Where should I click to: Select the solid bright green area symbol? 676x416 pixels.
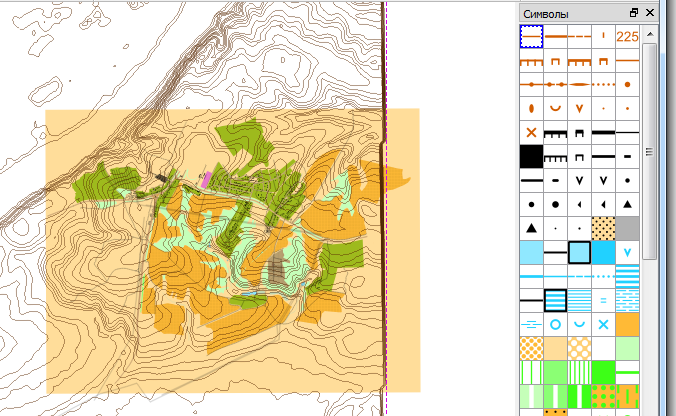click(603, 372)
